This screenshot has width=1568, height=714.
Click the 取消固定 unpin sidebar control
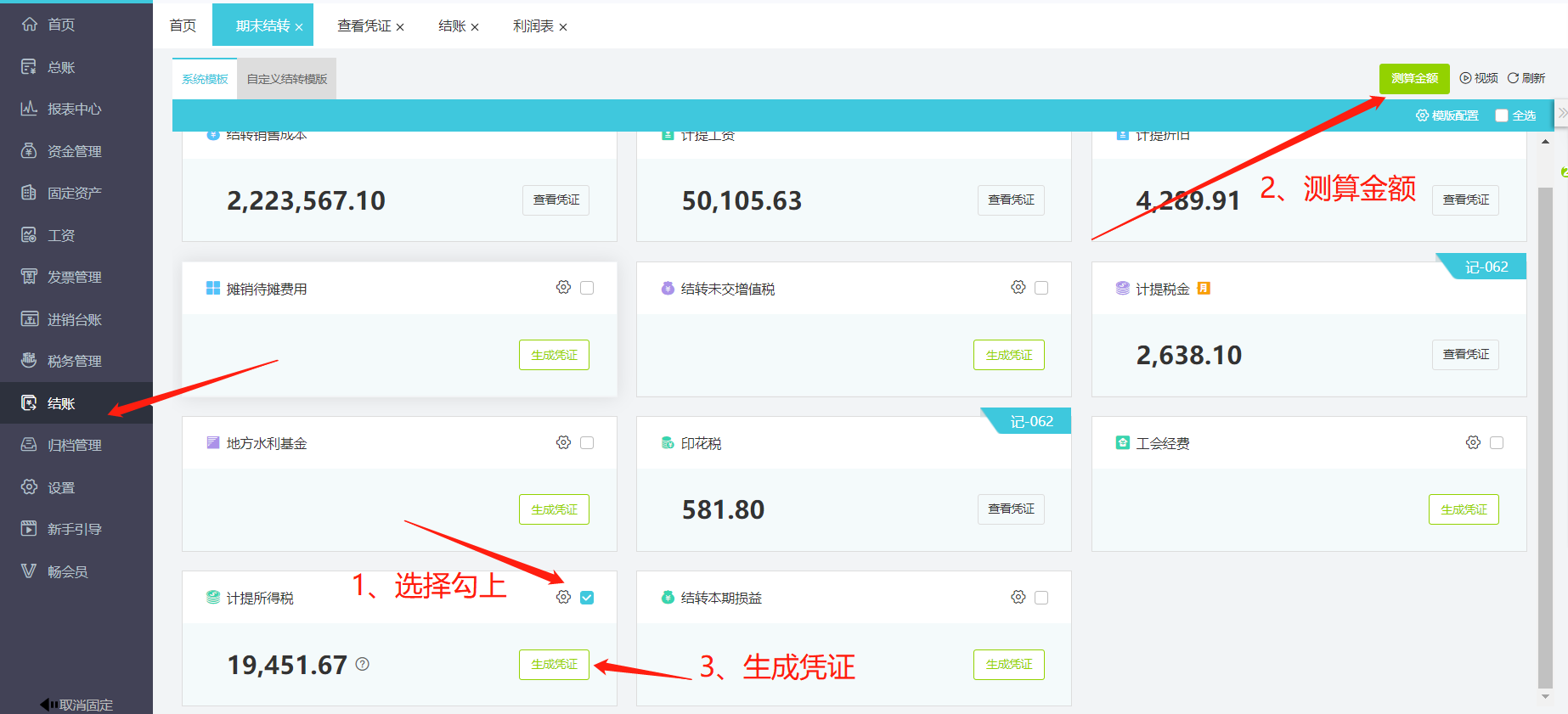tap(76, 705)
